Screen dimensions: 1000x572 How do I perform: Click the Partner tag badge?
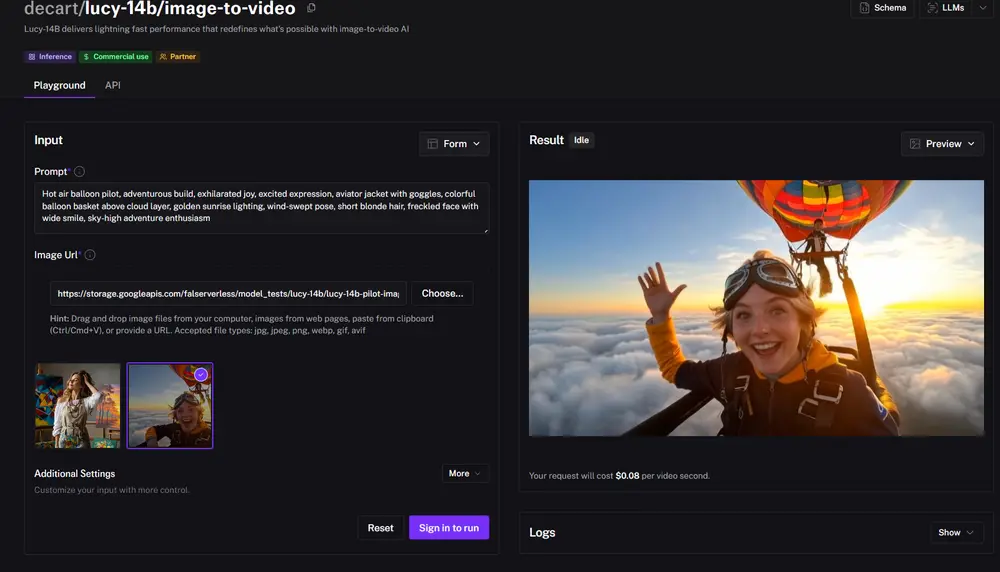click(x=178, y=57)
